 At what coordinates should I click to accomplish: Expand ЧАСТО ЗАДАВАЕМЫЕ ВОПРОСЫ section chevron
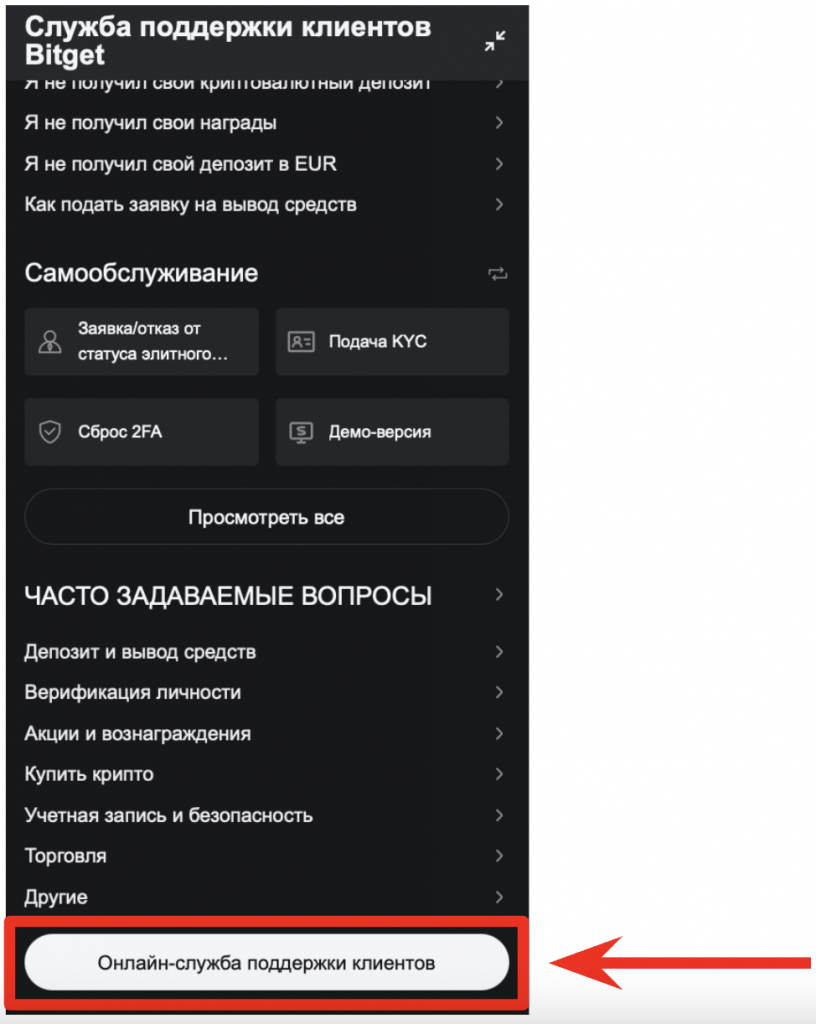point(499,595)
